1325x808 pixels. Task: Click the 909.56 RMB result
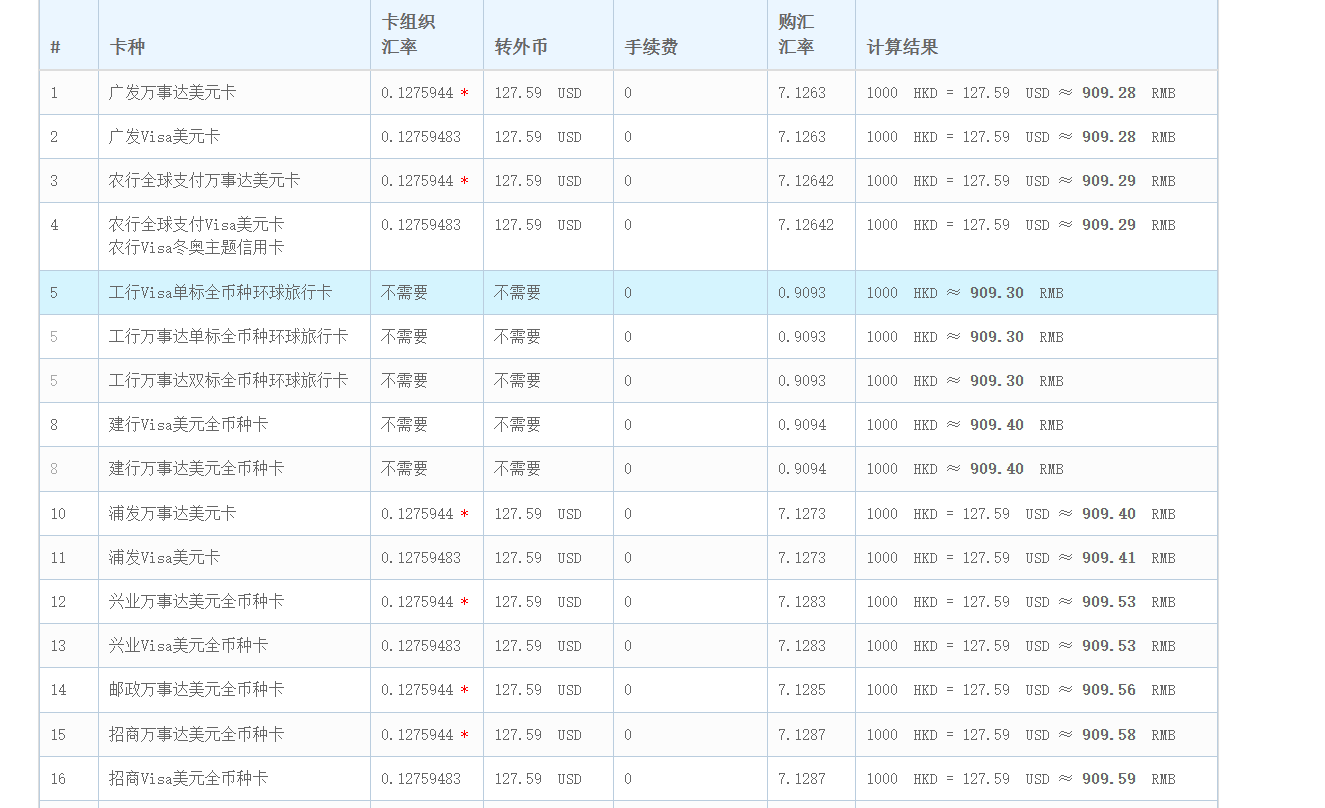1109,690
